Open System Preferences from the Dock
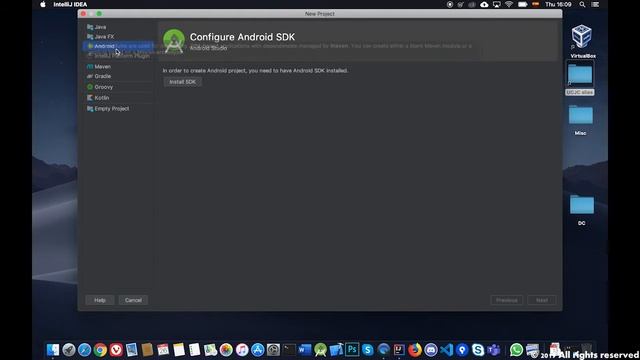This screenshot has width=640, height=360. coord(273,350)
